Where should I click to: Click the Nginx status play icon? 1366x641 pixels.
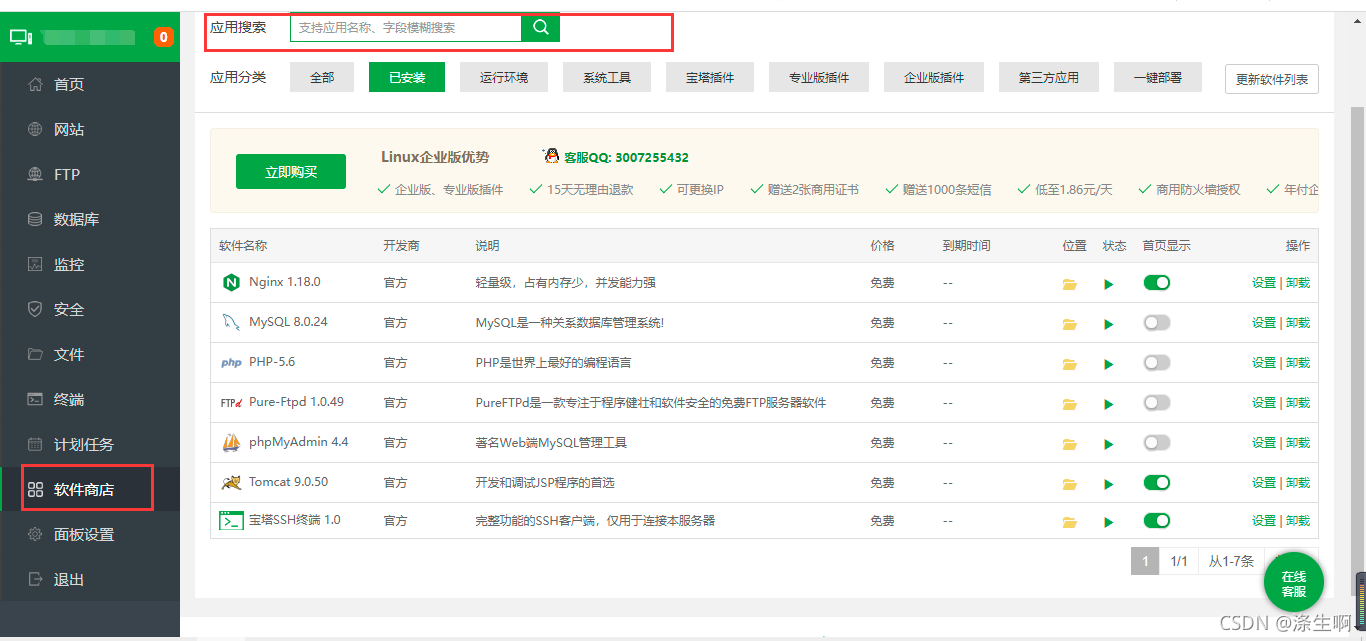tap(1108, 284)
